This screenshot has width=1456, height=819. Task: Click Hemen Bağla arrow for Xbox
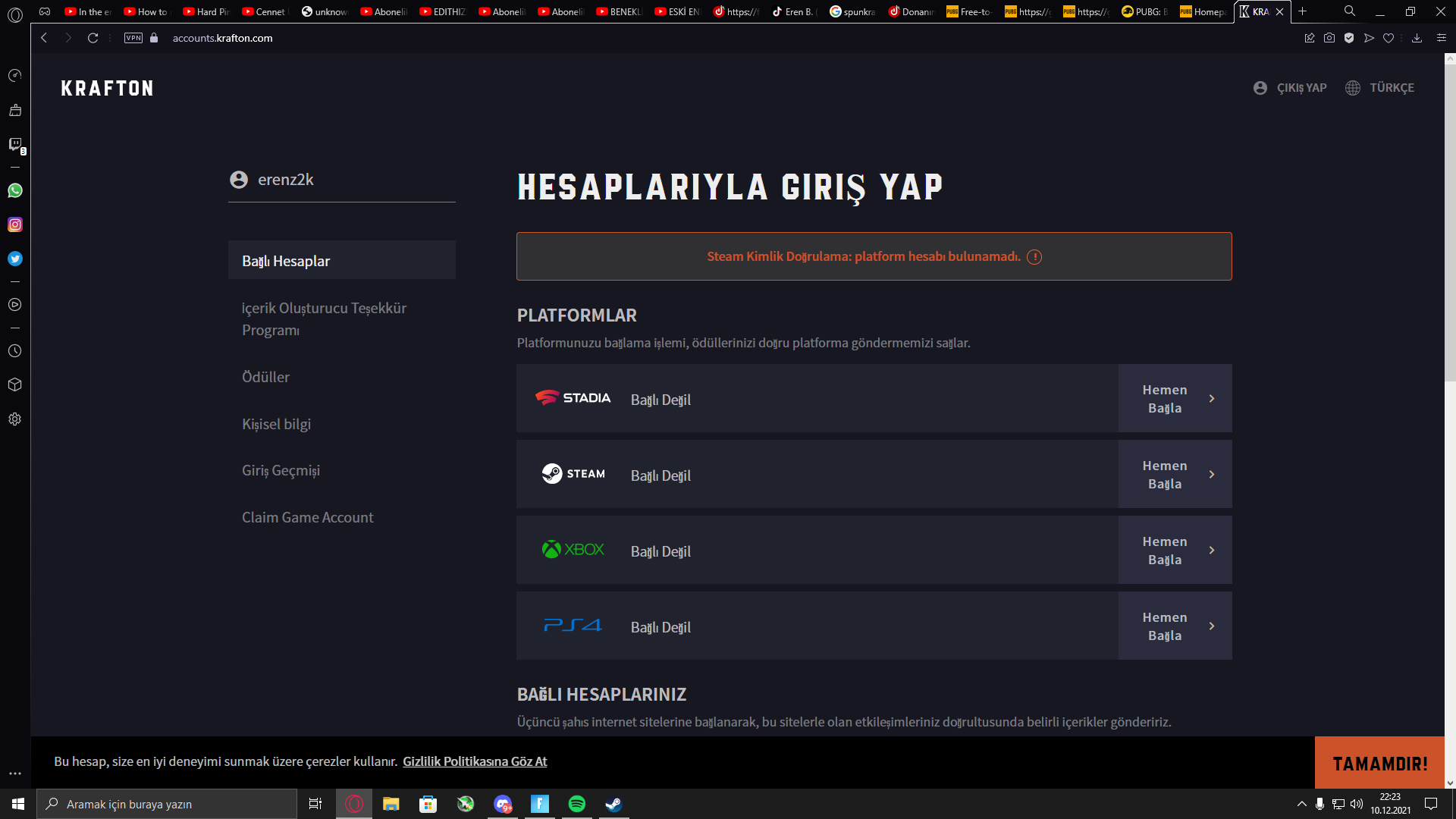(x=1211, y=551)
